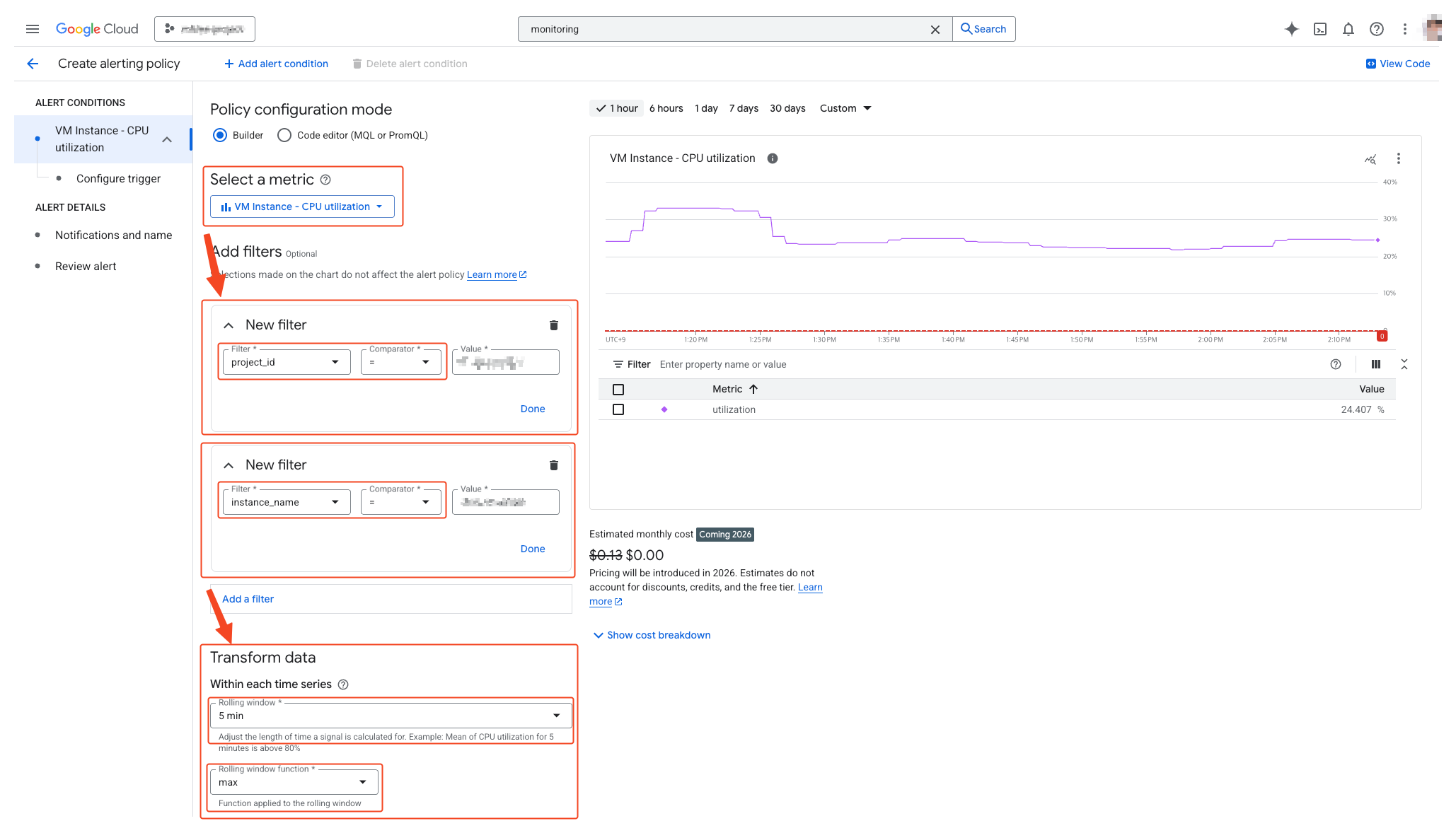1456x833 pixels.
Task: Select the 6 hours time range
Action: (666, 108)
